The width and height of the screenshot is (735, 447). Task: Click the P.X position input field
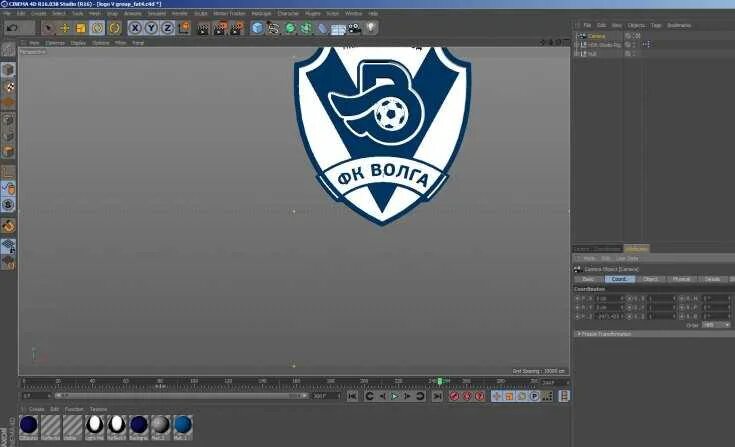[608, 298]
